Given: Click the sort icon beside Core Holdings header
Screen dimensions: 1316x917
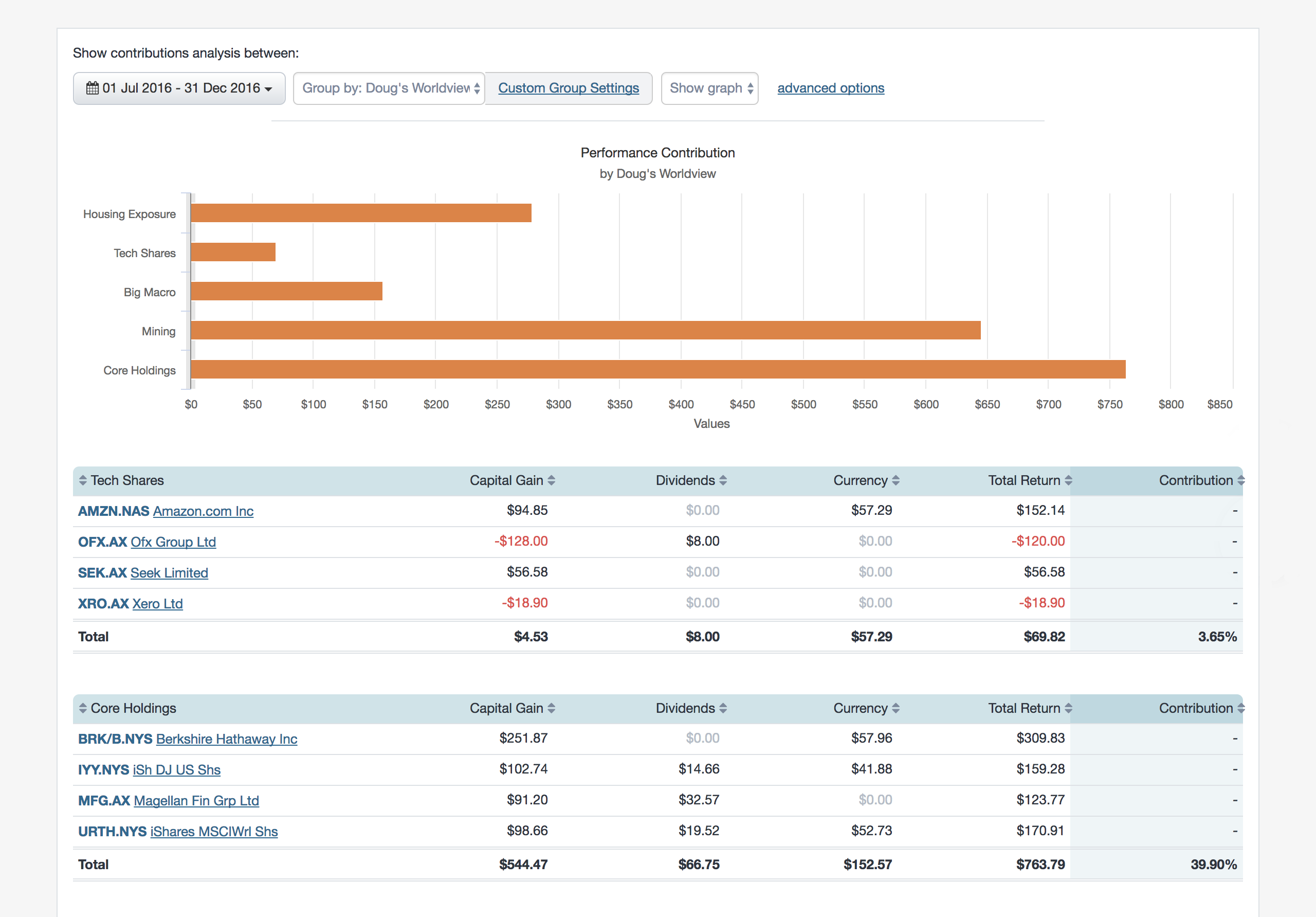Looking at the screenshot, I should coord(83,708).
